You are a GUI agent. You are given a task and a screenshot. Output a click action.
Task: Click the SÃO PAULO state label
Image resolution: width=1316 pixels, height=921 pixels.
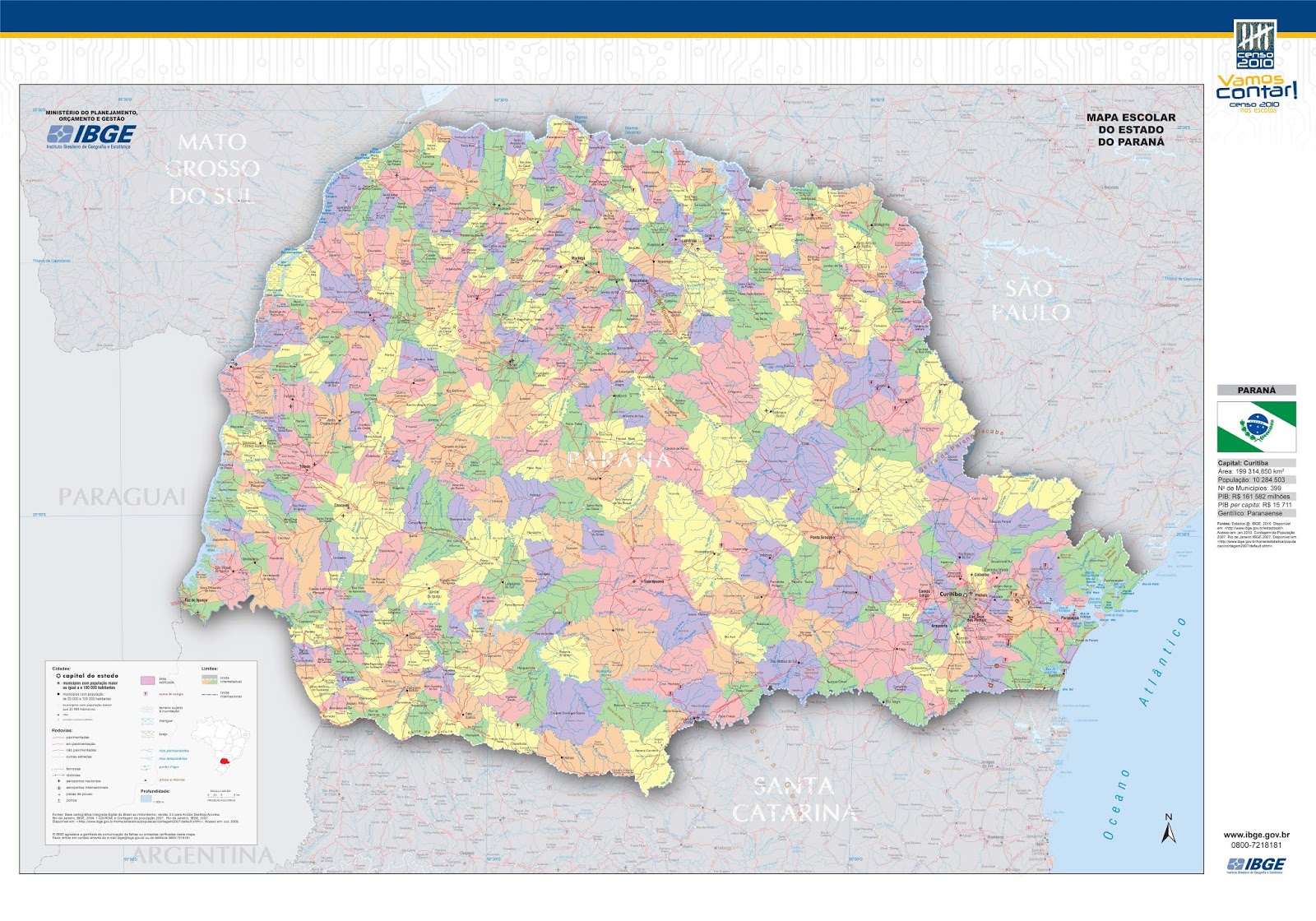point(1030,300)
